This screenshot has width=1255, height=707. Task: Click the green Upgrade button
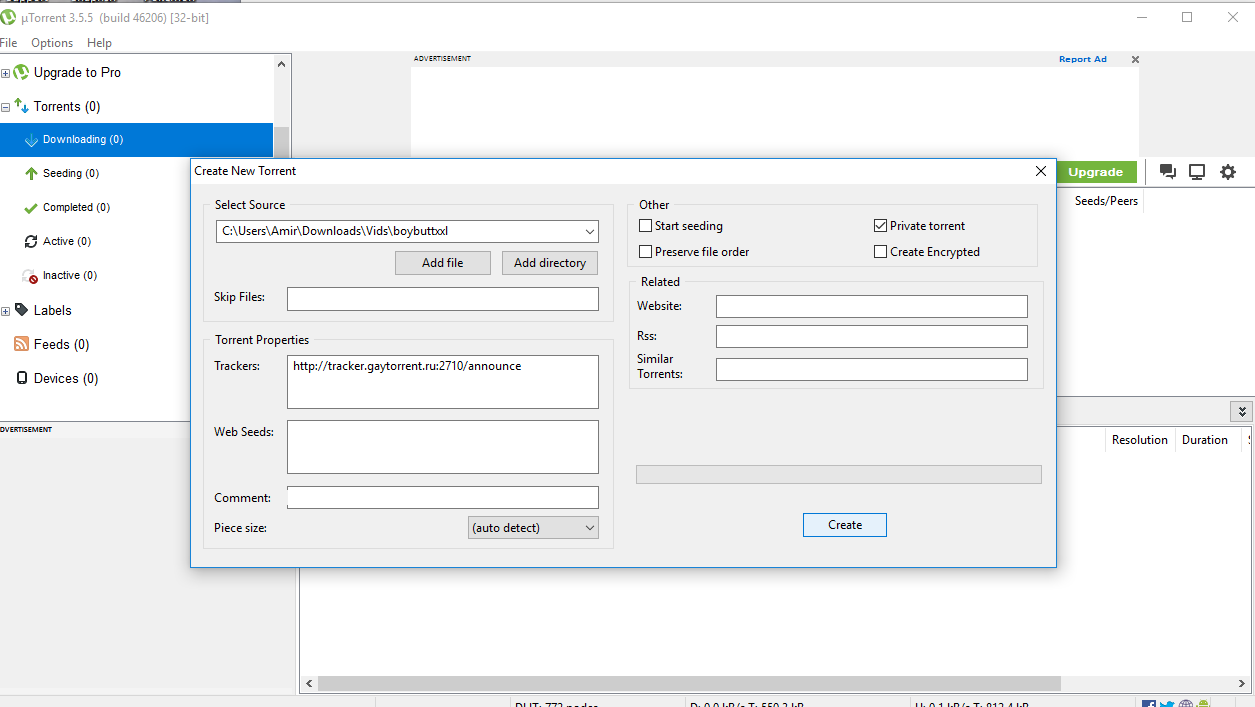click(x=1097, y=171)
